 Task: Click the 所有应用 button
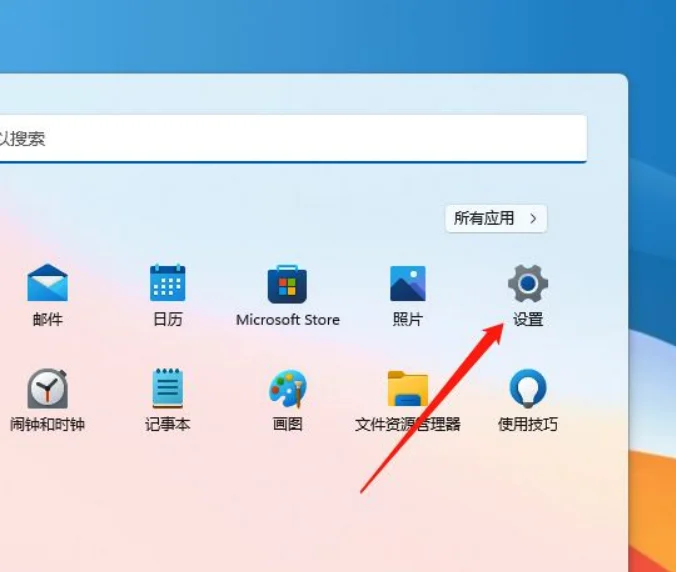(496, 219)
